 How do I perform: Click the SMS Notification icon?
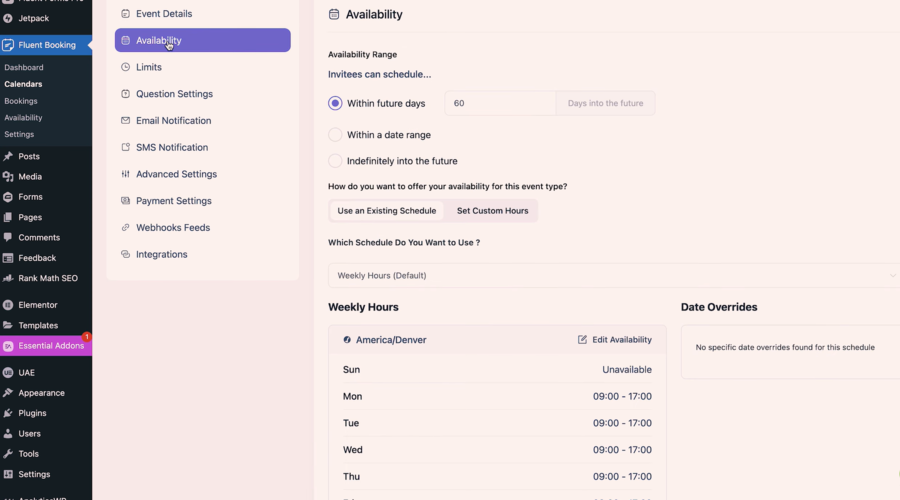point(125,147)
